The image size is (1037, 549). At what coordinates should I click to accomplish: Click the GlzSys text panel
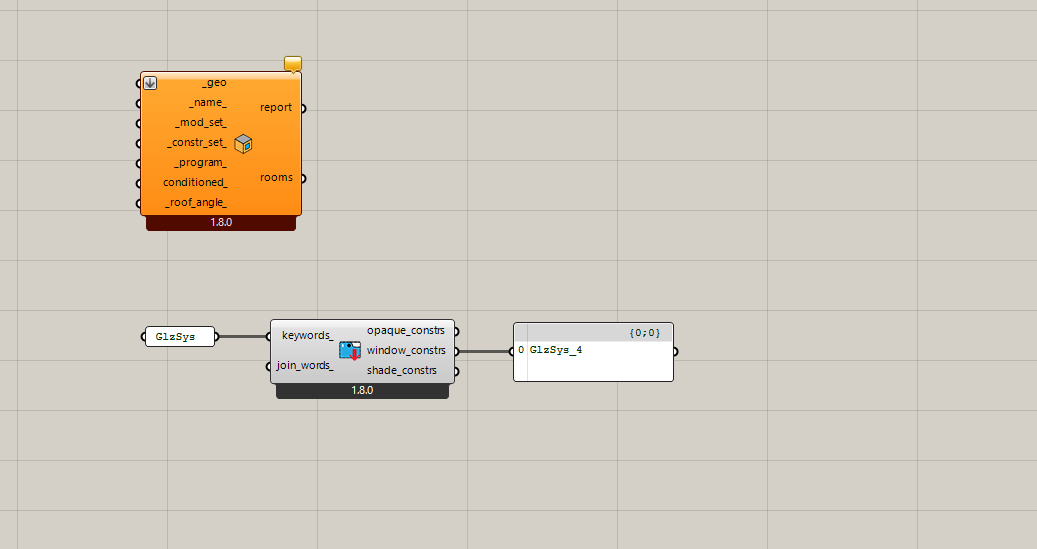[x=180, y=337]
